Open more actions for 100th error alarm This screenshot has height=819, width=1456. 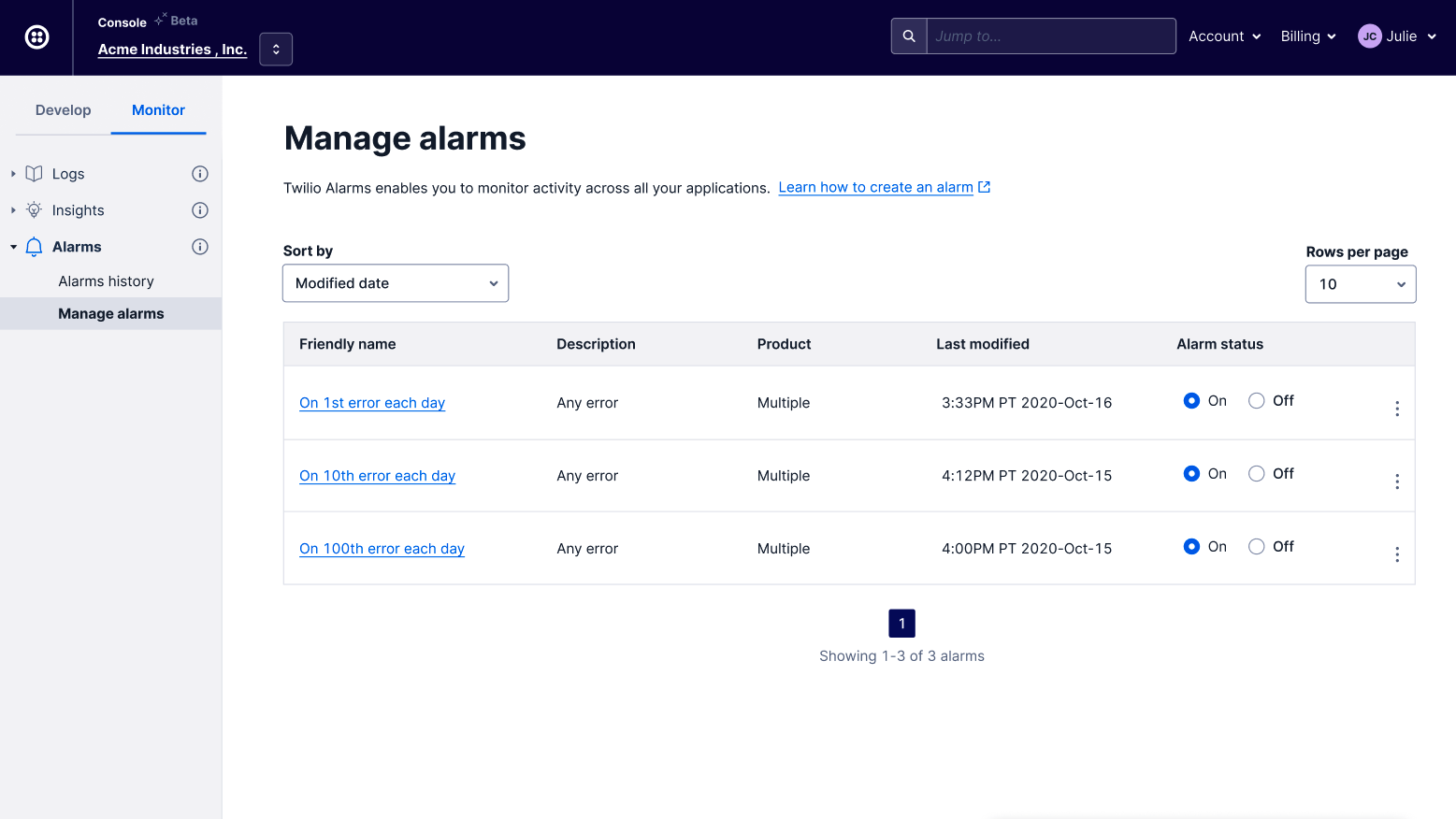click(1397, 554)
